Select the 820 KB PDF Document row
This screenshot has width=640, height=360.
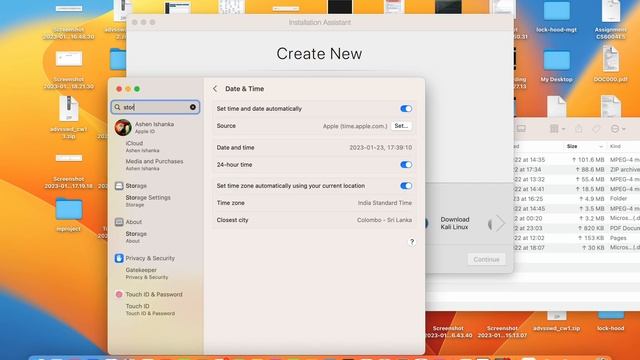click(x=576, y=228)
